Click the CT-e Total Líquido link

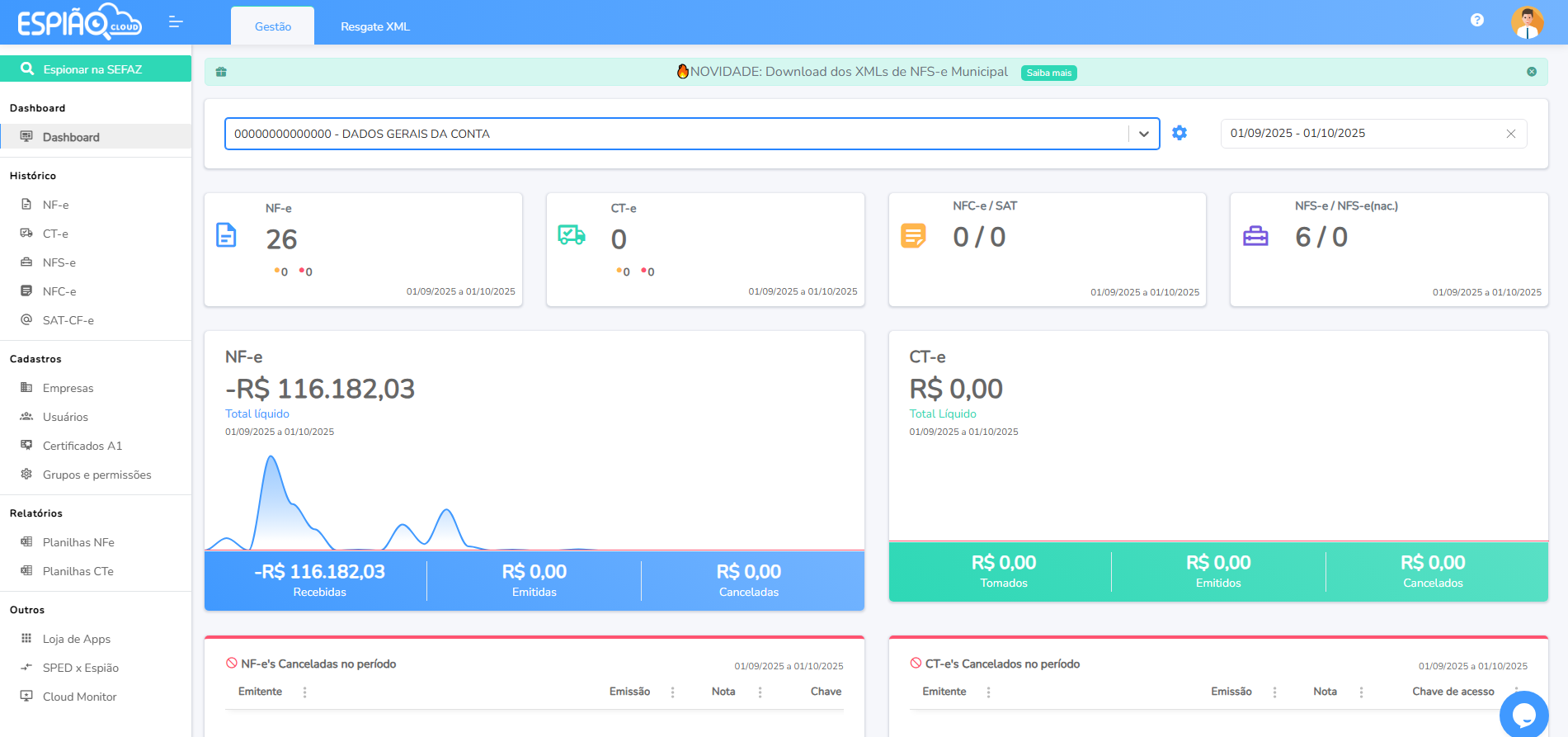(943, 413)
